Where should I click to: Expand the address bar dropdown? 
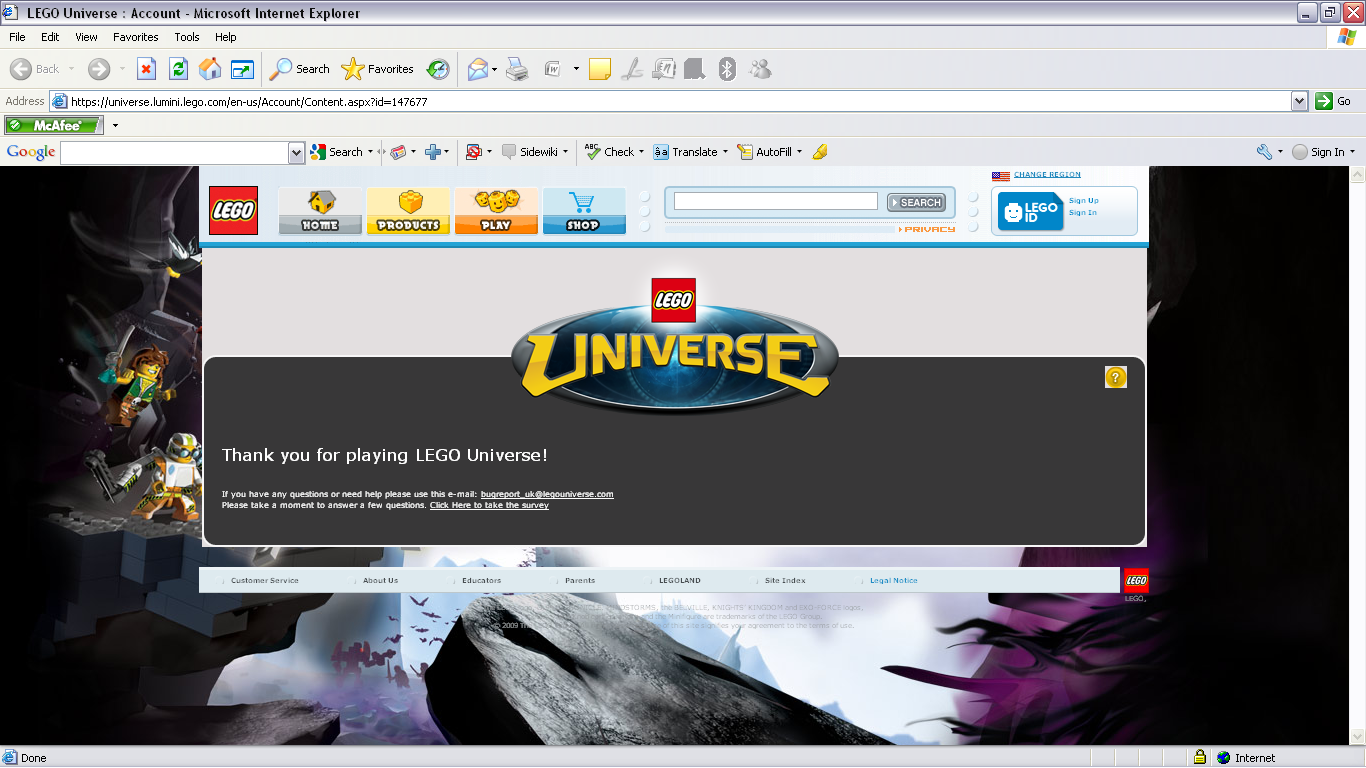[1299, 101]
